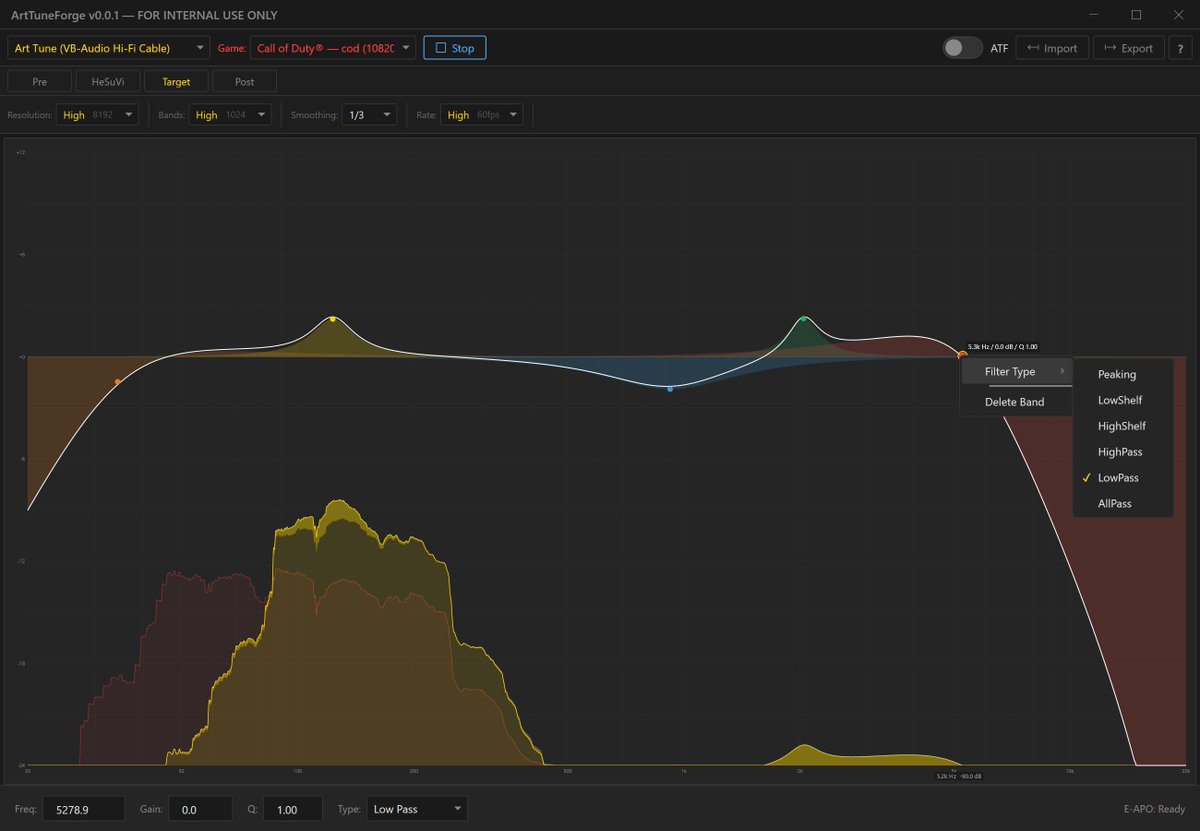Open the Bands dropdown

(230, 115)
